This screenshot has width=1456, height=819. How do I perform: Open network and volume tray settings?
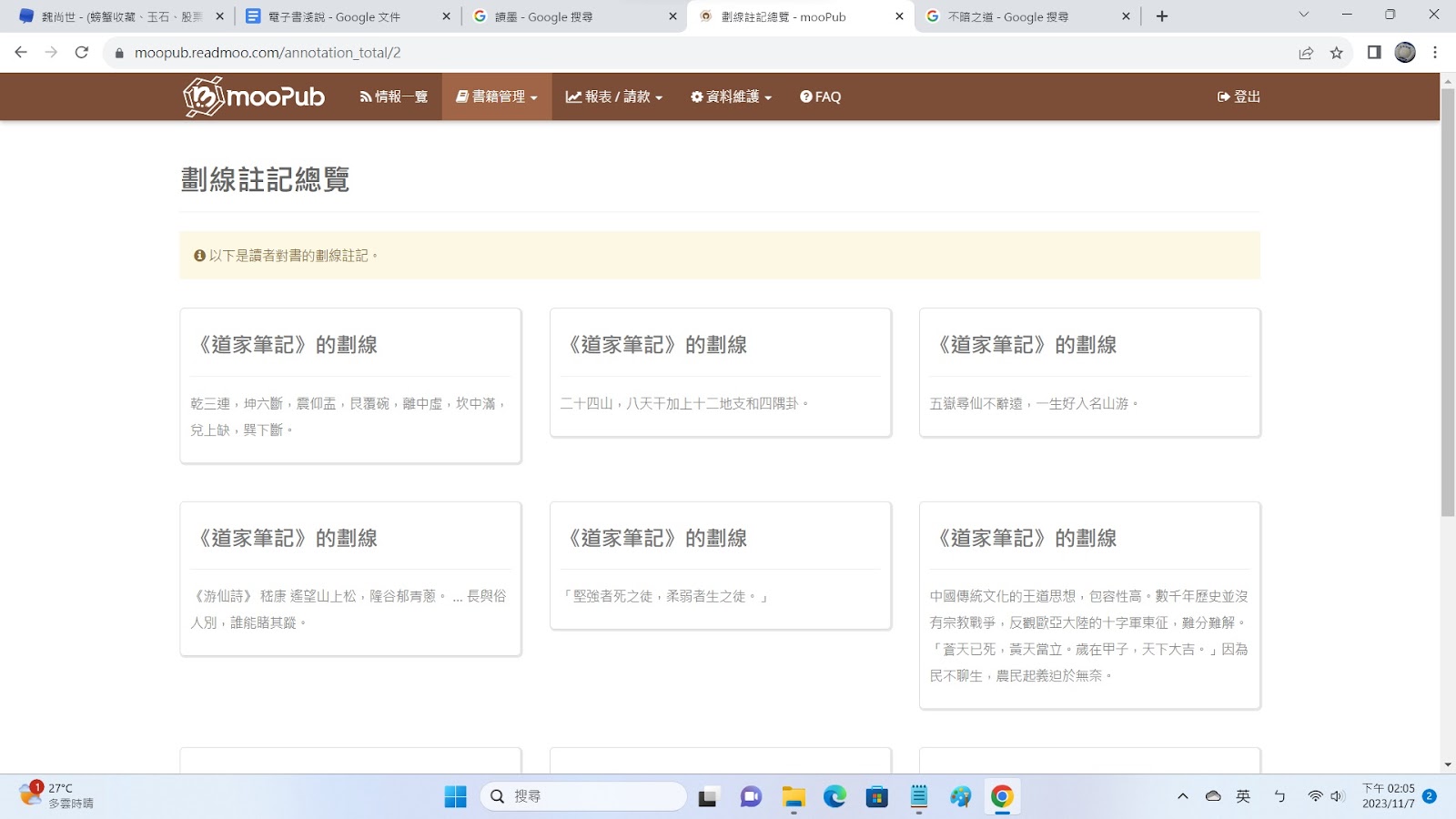(1326, 796)
